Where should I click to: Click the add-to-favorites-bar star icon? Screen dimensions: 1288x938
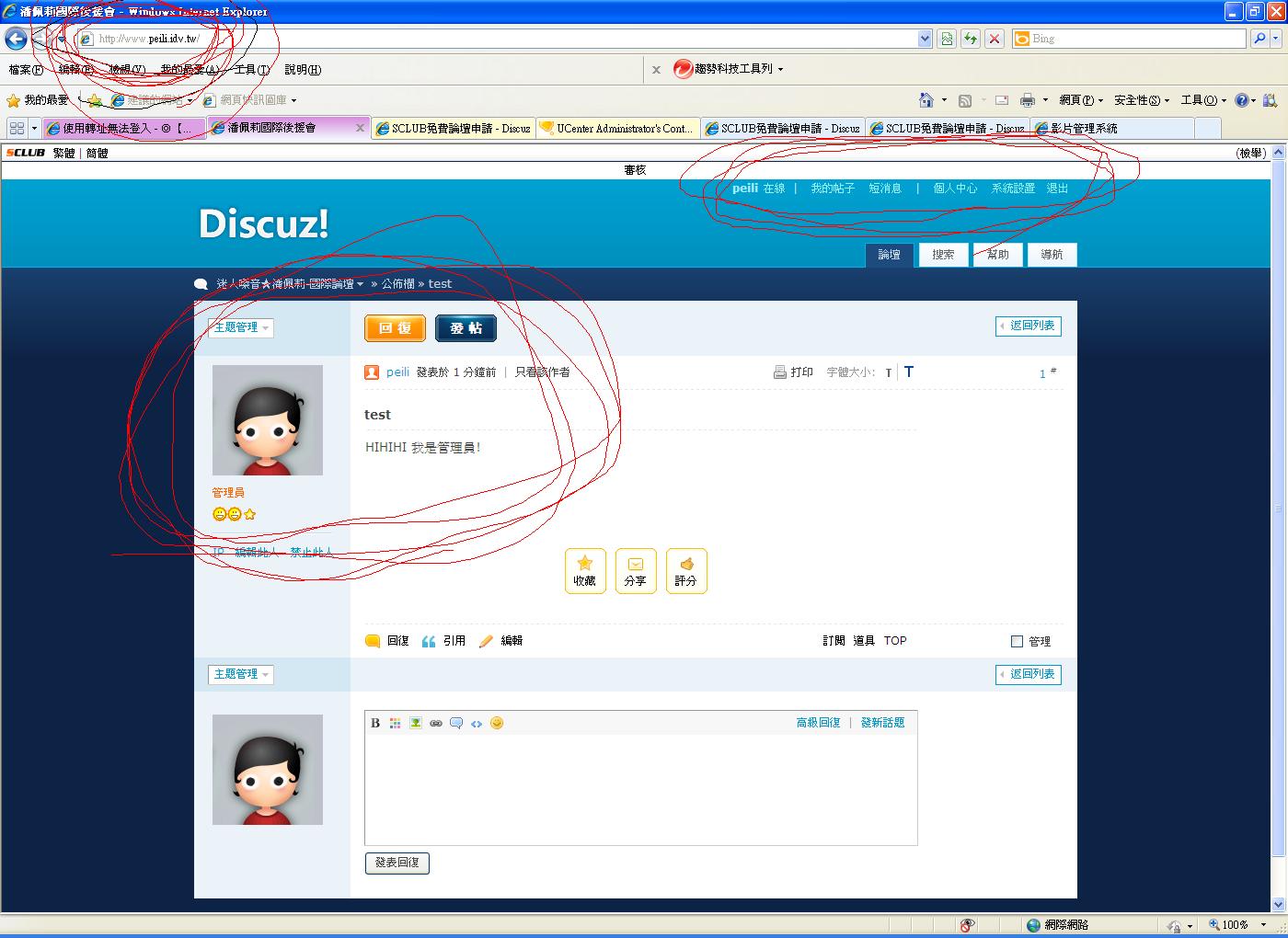point(95,100)
